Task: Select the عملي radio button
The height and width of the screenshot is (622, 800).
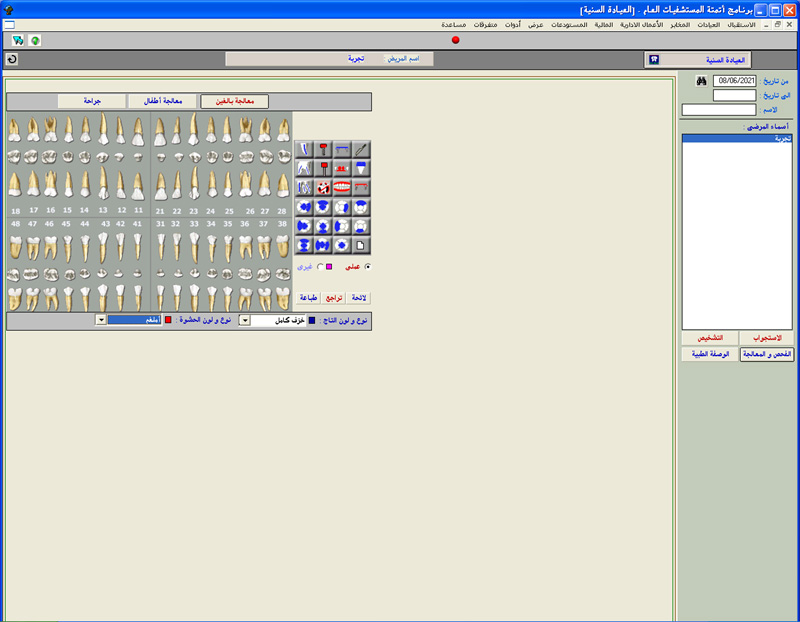Action: (368, 267)
